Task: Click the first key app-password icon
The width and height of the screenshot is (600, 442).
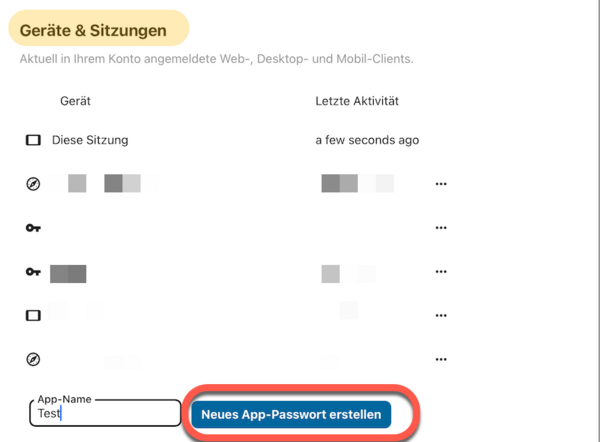Action: [33, 228]
